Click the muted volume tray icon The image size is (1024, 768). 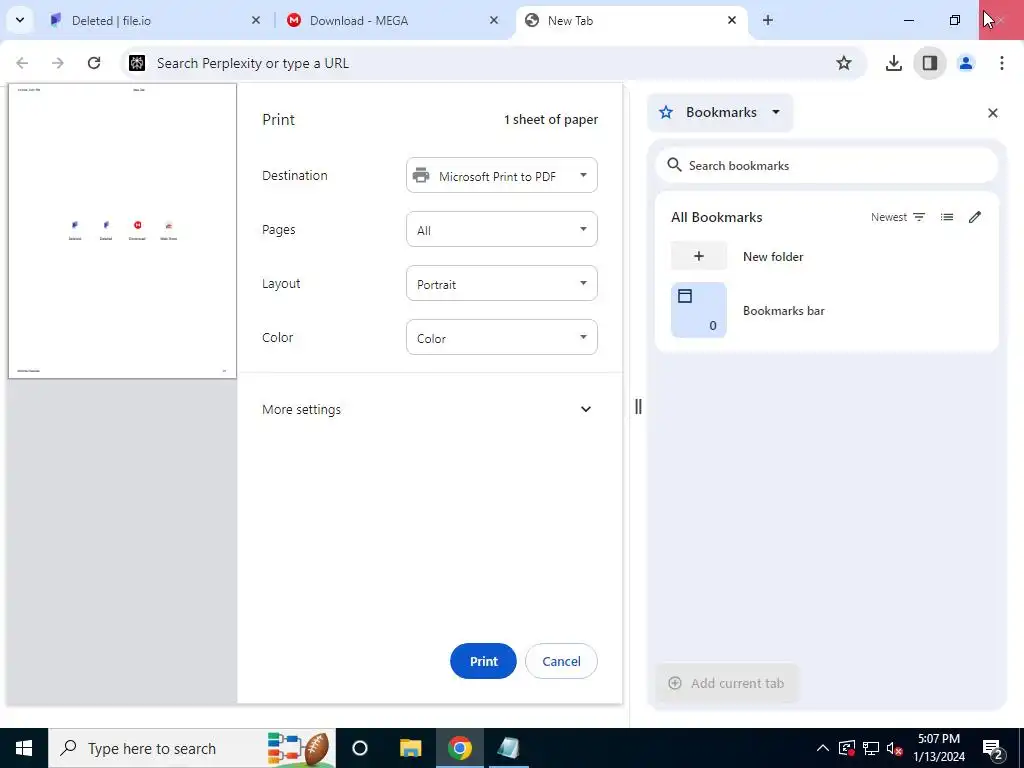[895, 748]
